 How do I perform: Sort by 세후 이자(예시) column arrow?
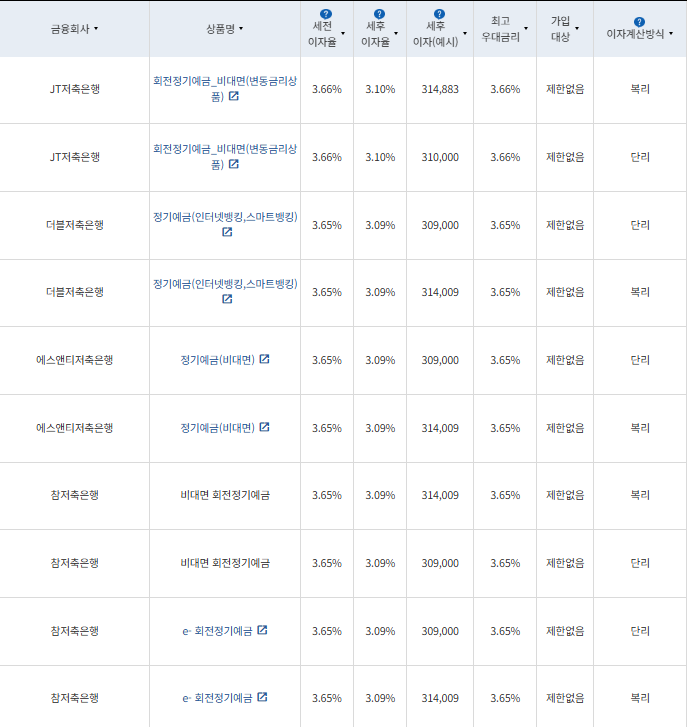click(x=465, y=33)
